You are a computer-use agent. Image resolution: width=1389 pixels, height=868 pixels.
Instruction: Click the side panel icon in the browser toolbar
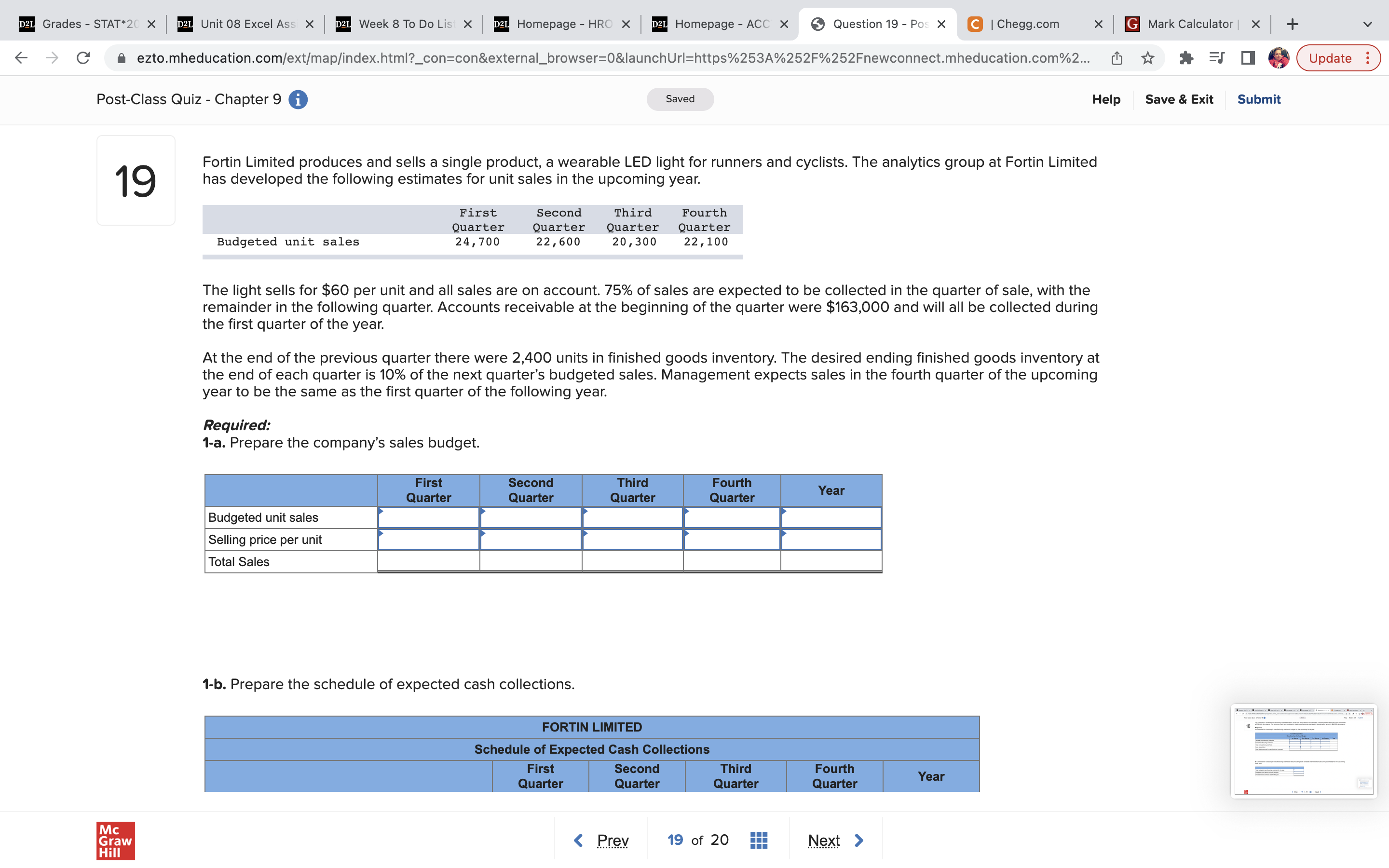[1248, 57]
